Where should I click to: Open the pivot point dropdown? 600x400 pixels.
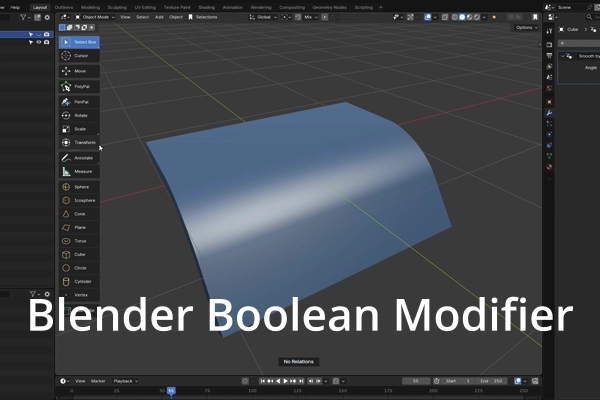click(285, 17)
